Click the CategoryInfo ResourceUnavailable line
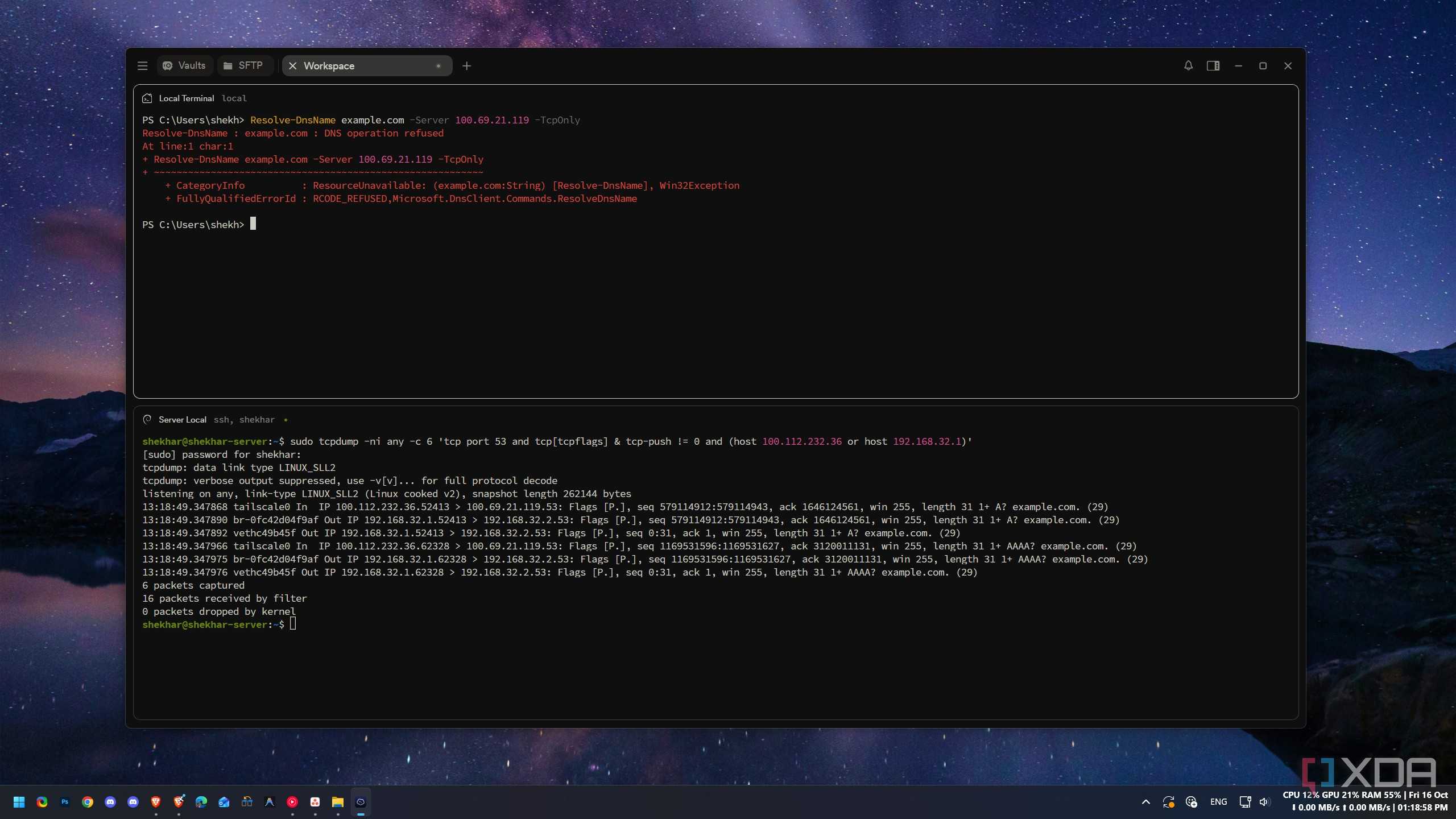Screen dimensions: 1456x819 click(452, 185)
